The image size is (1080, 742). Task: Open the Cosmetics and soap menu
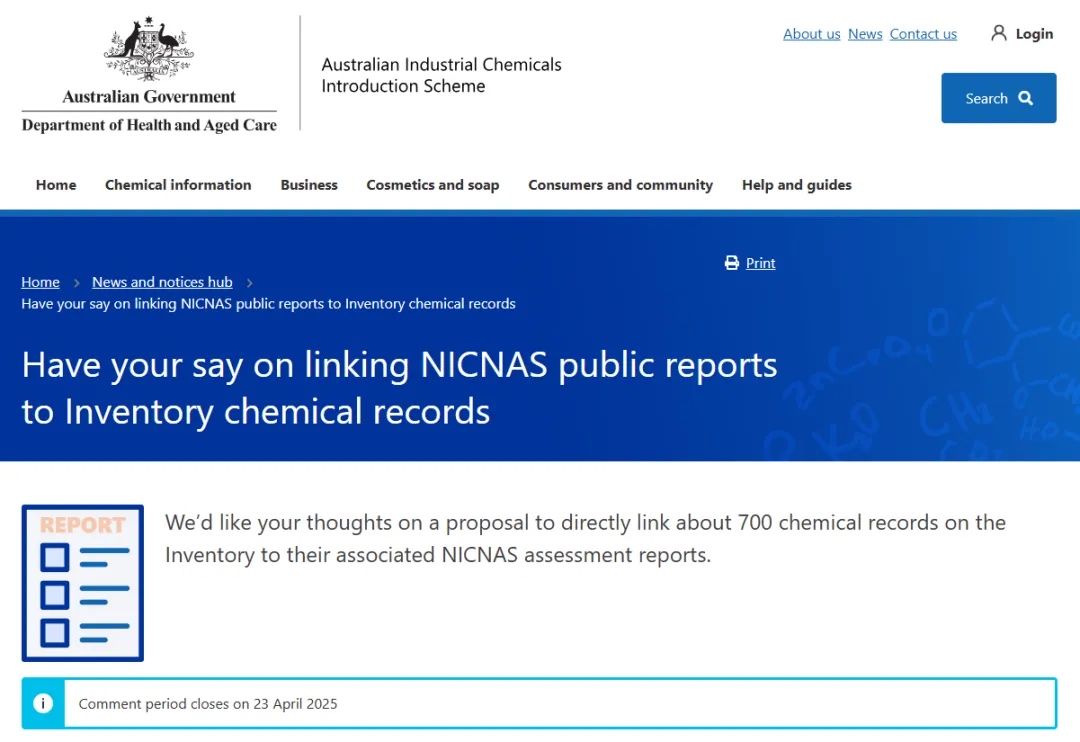pyautogui.click(x=432, y=185)
